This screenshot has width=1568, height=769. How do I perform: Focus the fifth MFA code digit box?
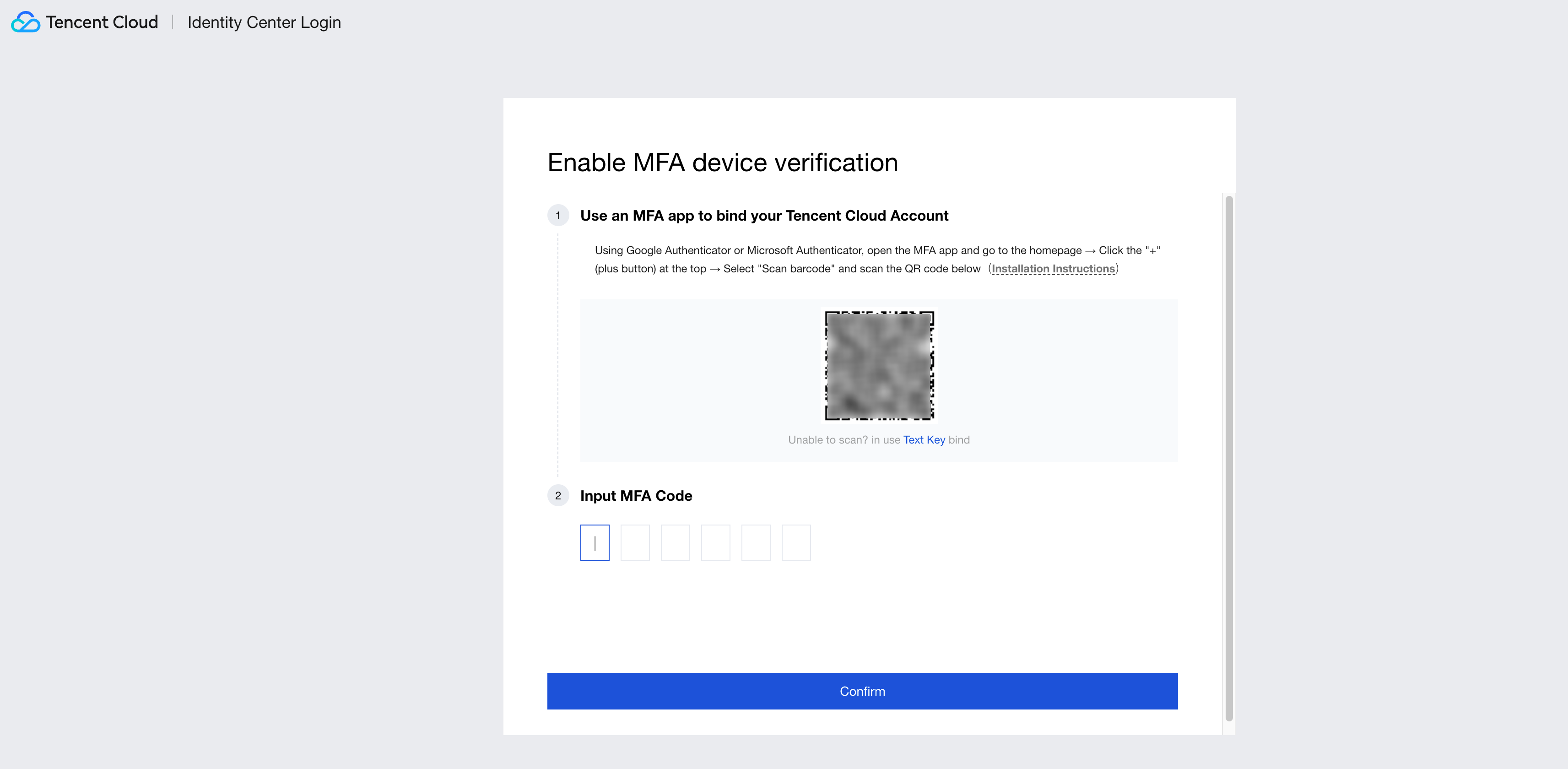(755, 542)
